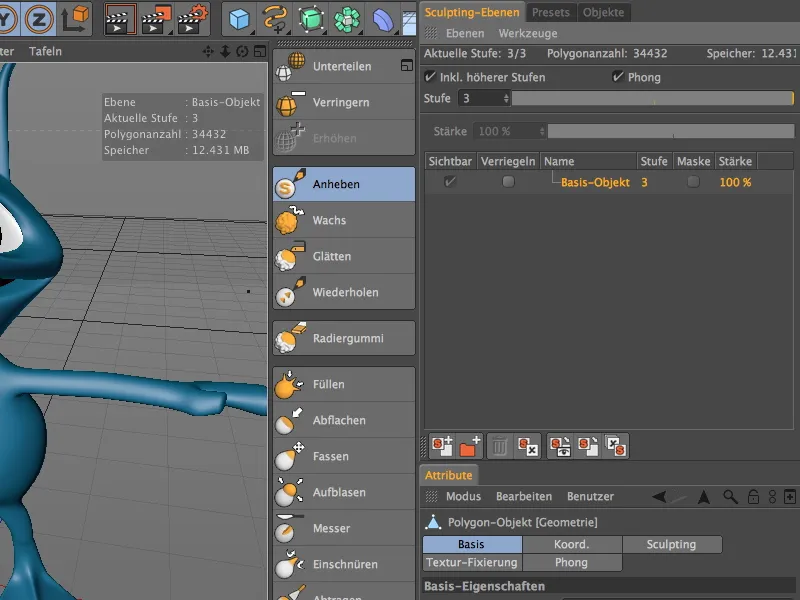Image resolution: width=800 pixels, height=600 pixels.
Task: Switch the coordinate system icon
Action: click(x=74, y=19)
